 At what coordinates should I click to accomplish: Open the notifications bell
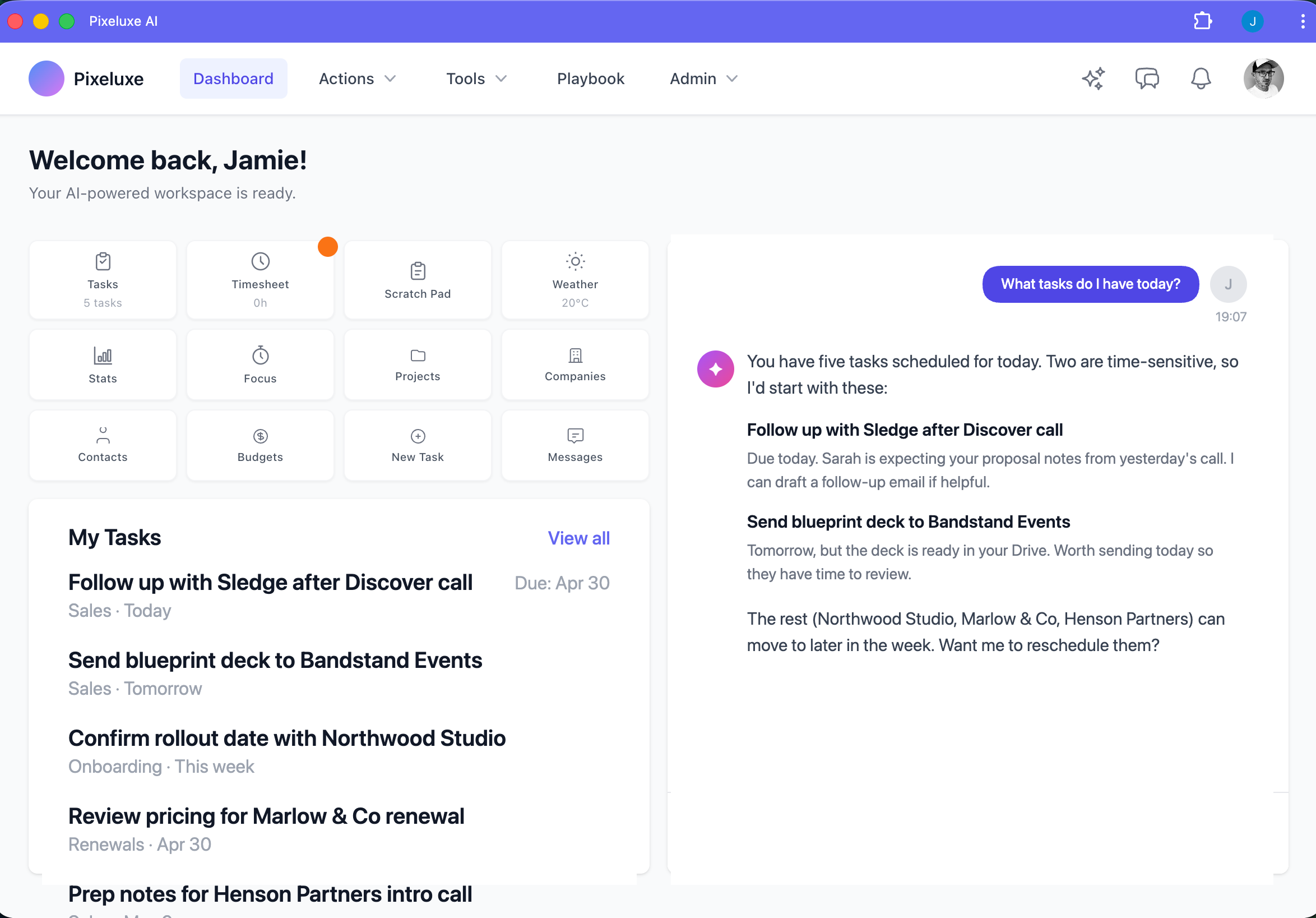tap(1201, 79)
